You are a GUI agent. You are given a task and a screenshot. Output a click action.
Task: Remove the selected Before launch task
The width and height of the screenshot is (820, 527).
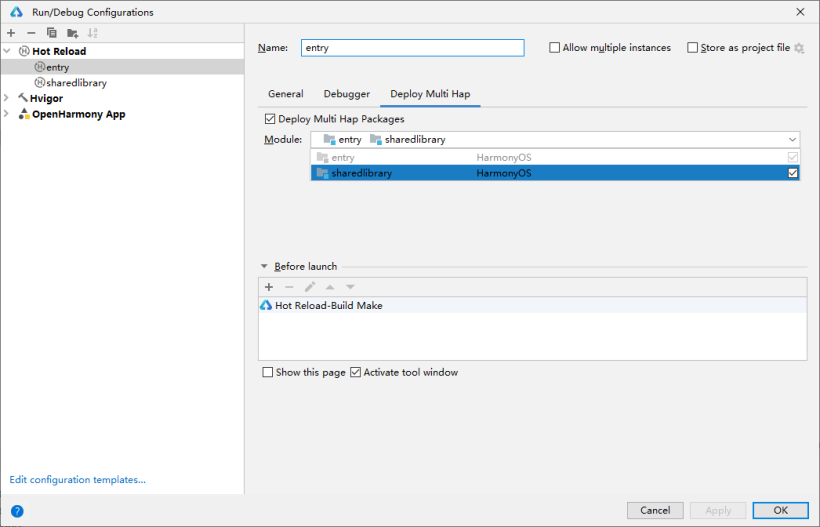click(289, 287)
